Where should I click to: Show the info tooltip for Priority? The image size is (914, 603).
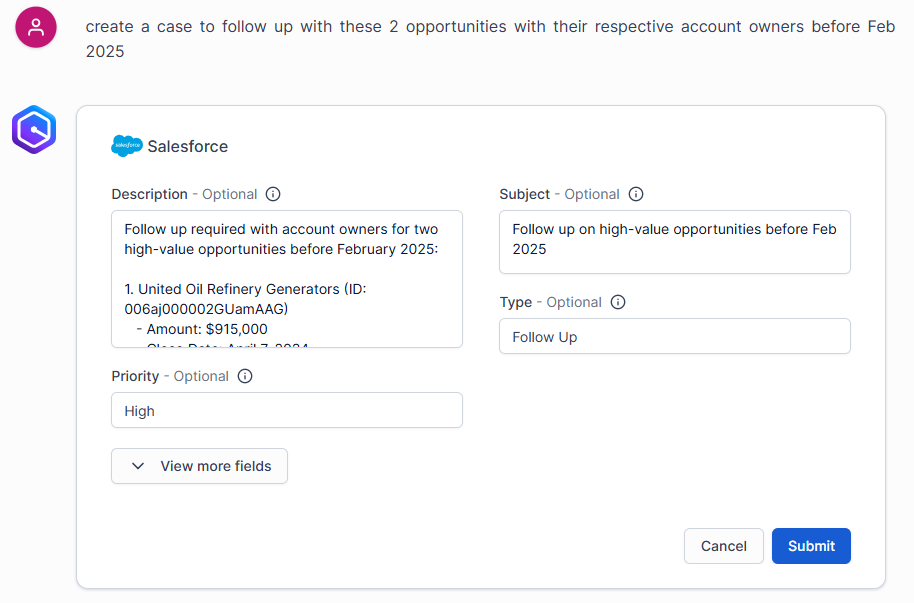point(245,376)
